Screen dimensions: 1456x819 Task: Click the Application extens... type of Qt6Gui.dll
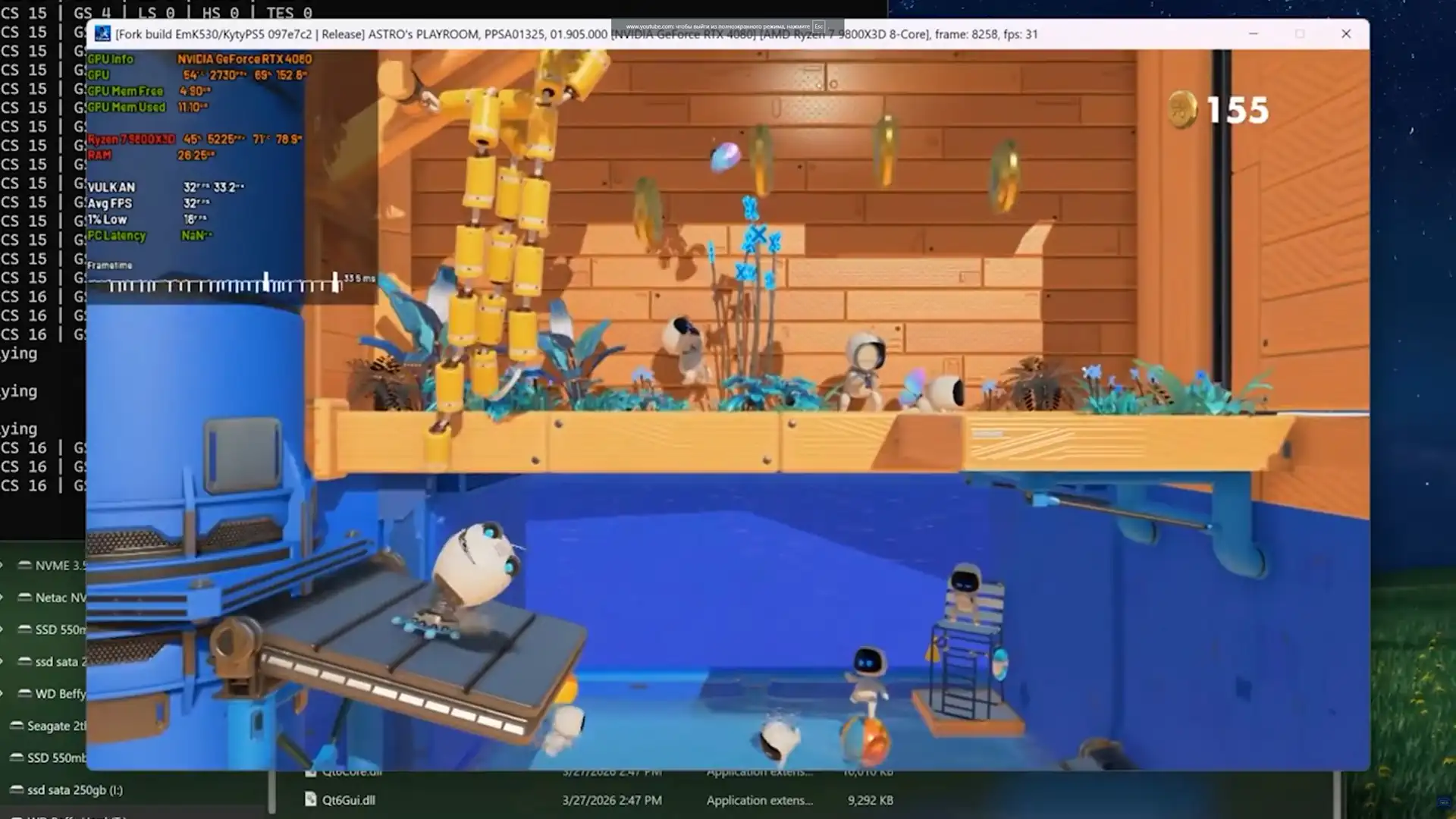point(759,800)
